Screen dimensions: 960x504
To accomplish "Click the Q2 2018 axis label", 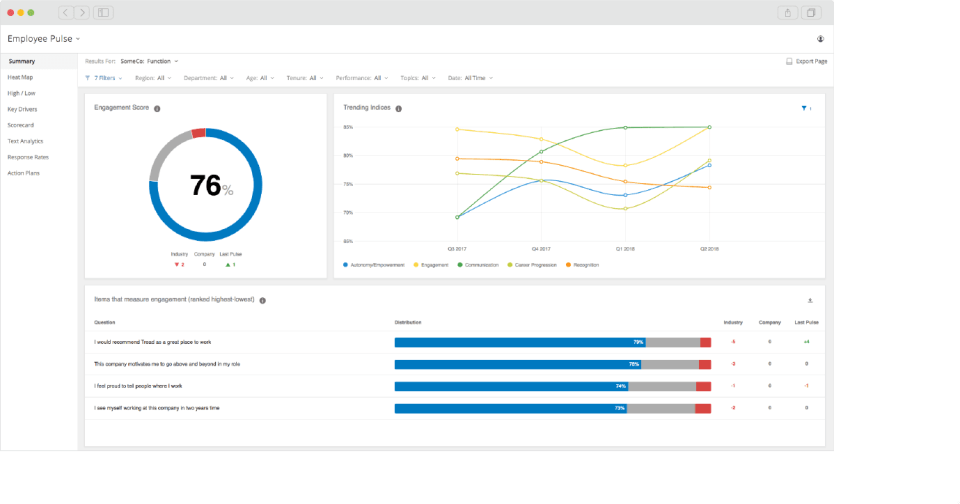I will (709, 249).
